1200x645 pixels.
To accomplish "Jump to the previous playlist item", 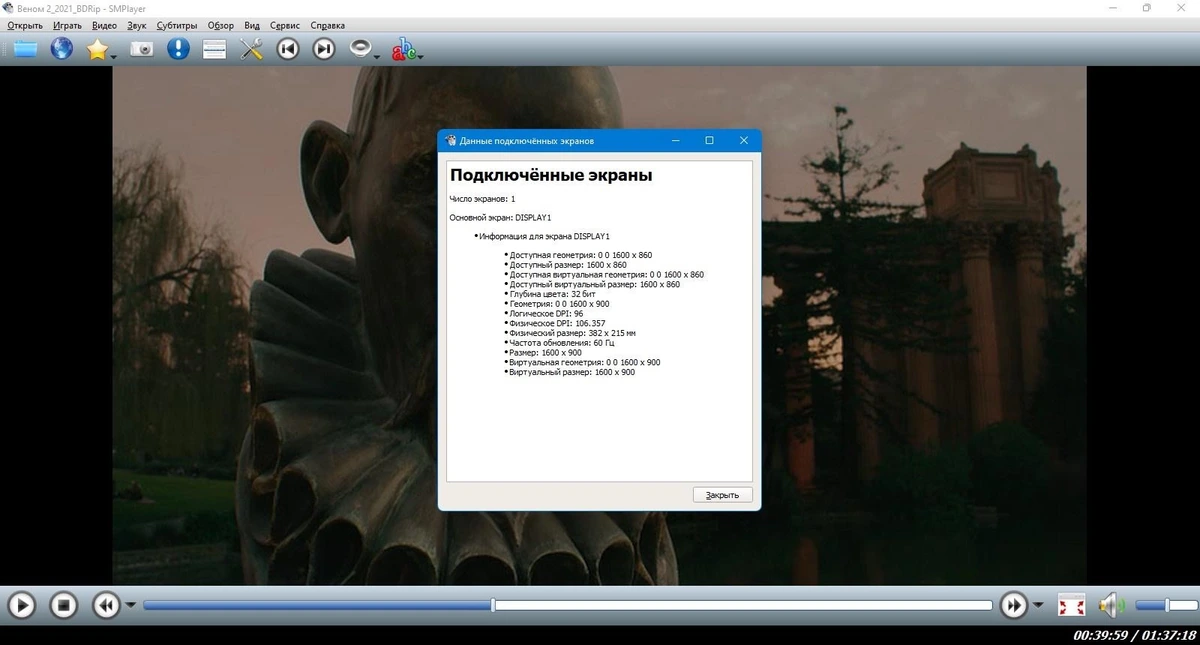I will (x=288, y=48).
